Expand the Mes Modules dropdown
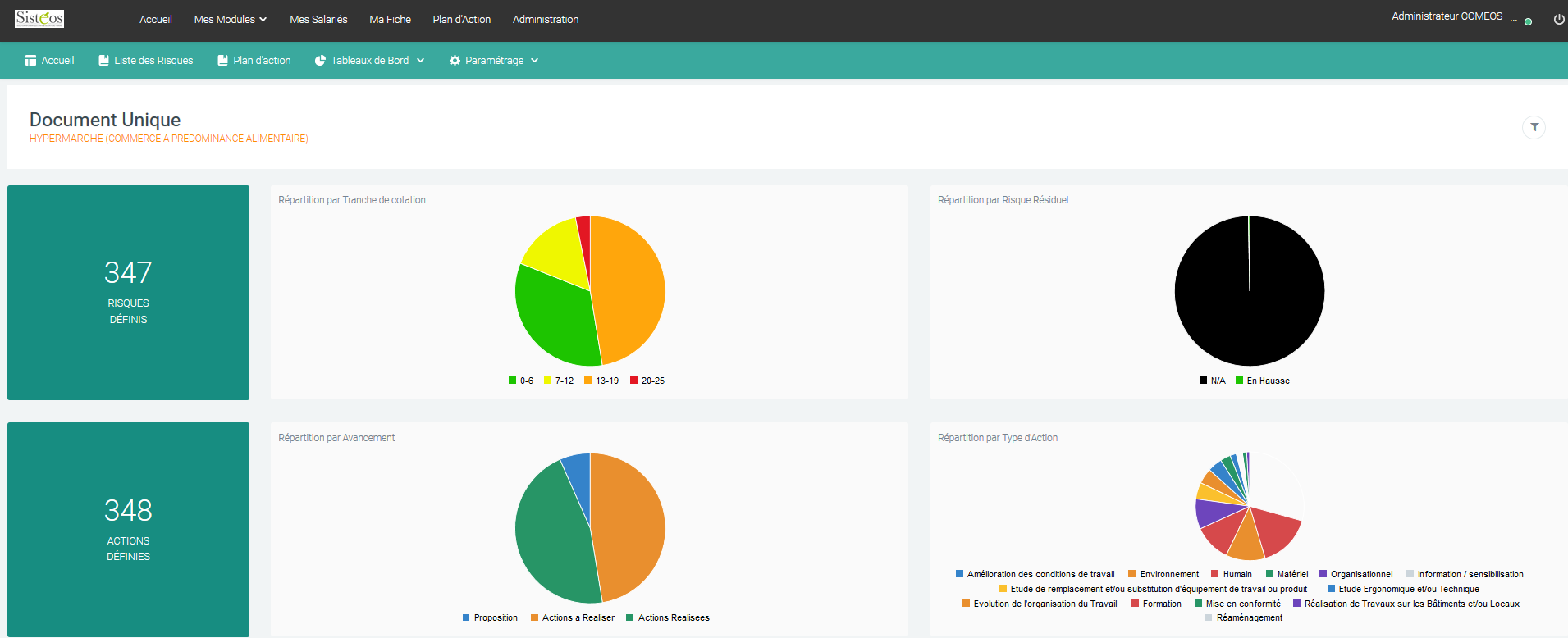Screen dimensions: 1568x638 point(231,19)
